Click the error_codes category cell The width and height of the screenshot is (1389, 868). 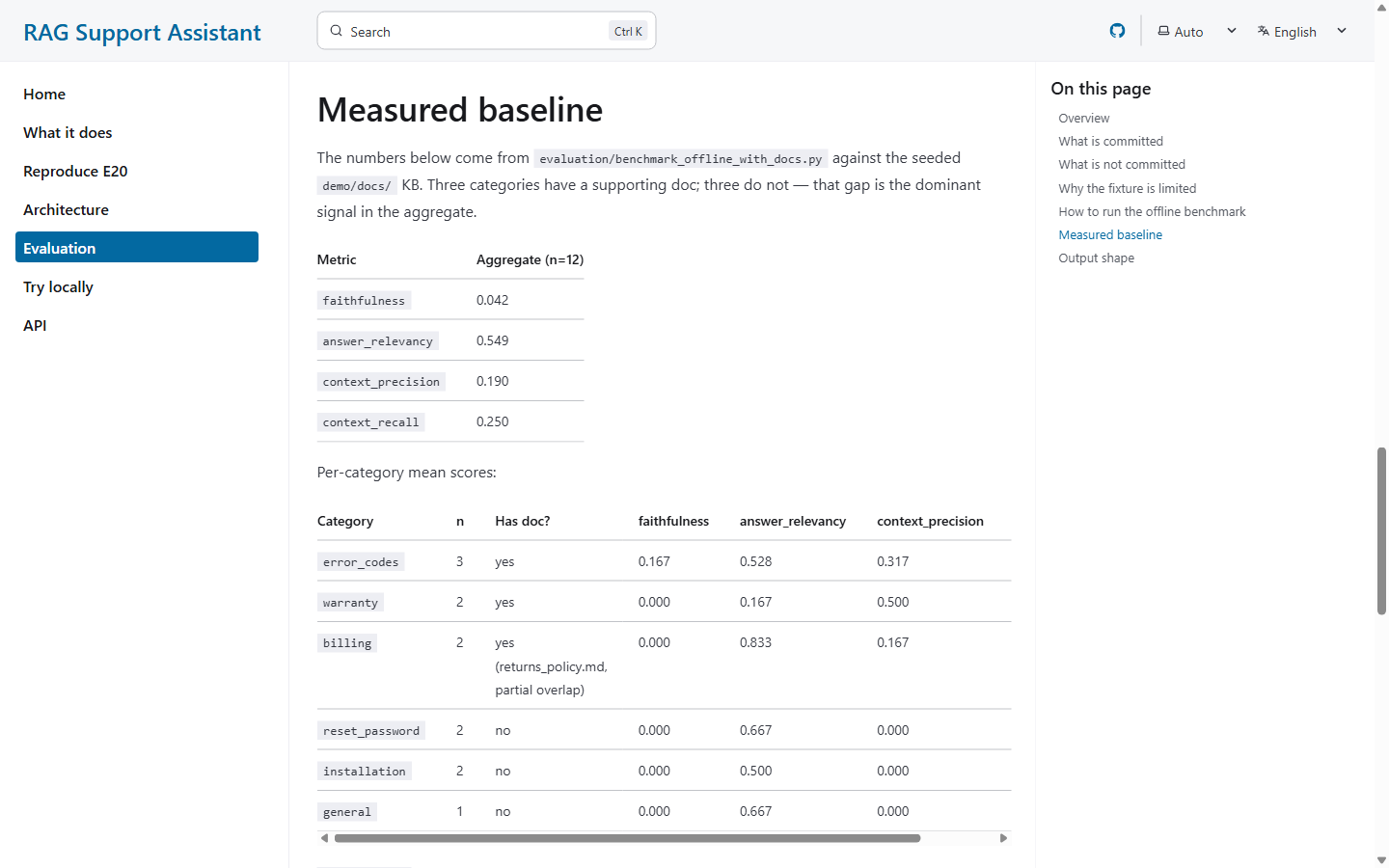(361, 562)
